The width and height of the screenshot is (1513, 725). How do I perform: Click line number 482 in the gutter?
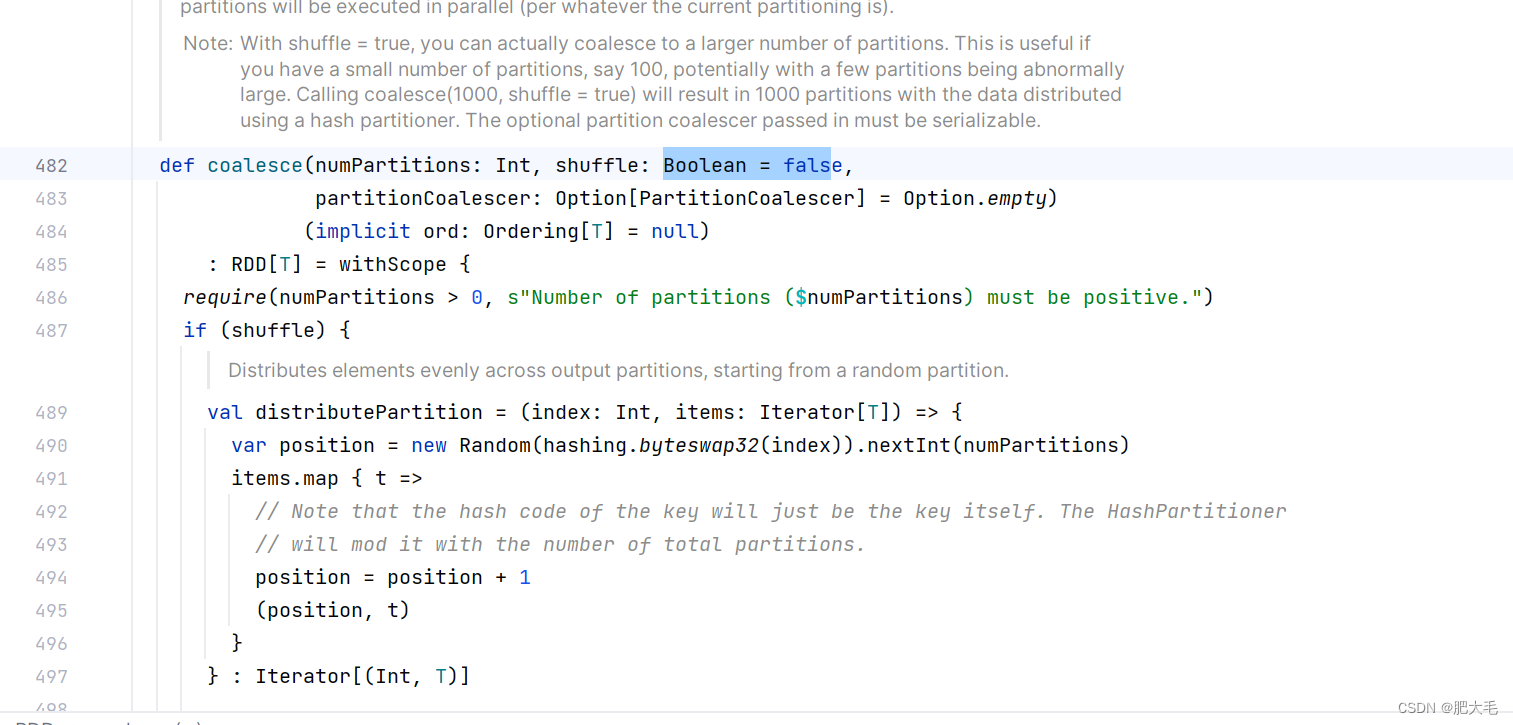[51, 166]
